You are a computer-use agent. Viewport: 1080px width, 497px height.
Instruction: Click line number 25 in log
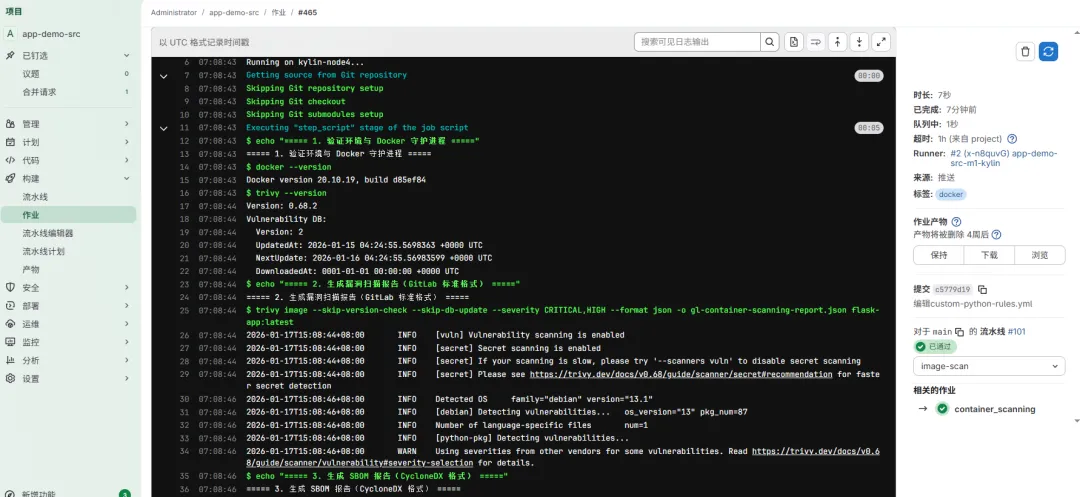(184, 310)
